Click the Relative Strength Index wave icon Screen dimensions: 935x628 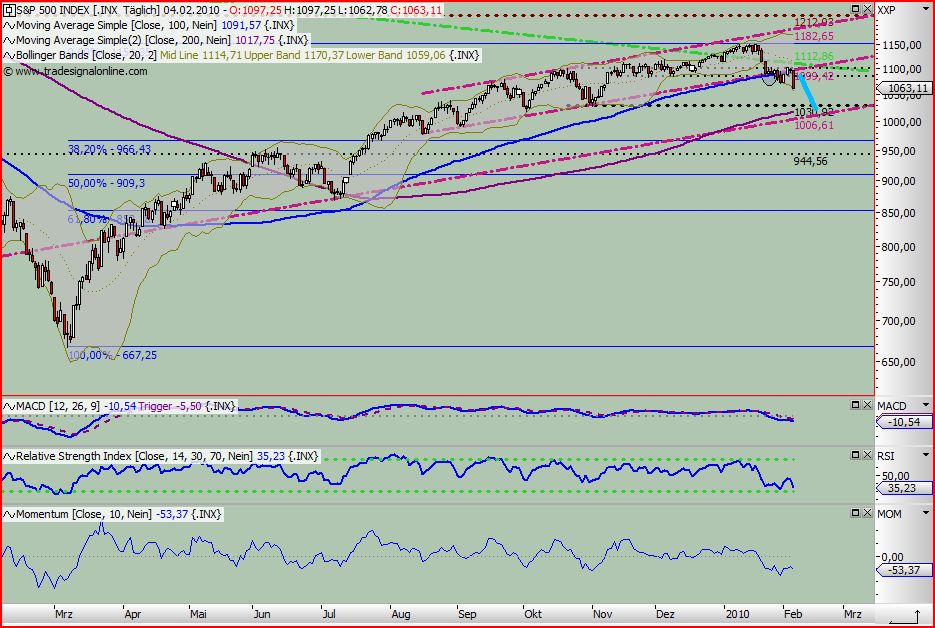(8, 455)
